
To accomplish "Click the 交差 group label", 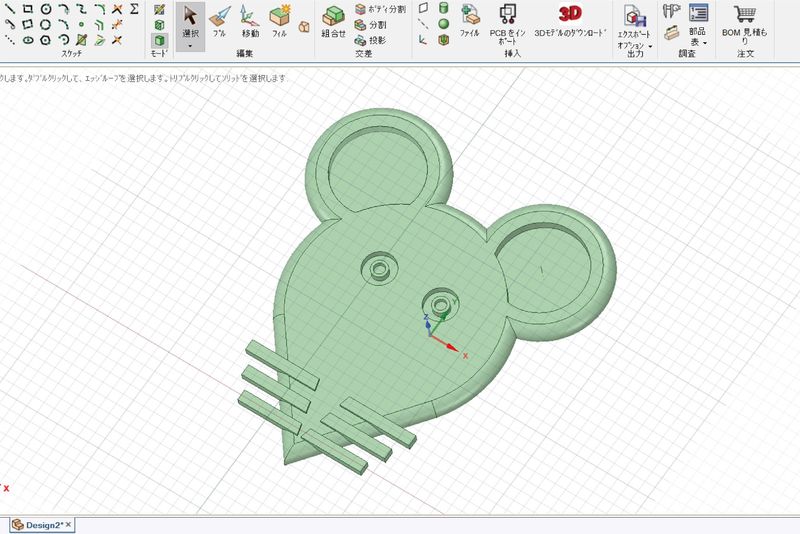I will [x=363, y=53].
